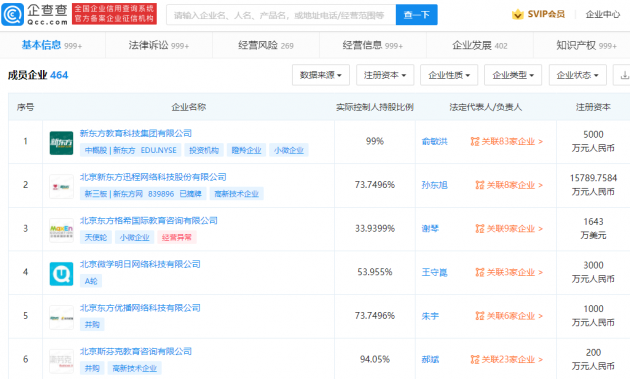630x379 pixels.
Task: Click the 15789.7584 registered capital cell
Action: pos(593,184)
